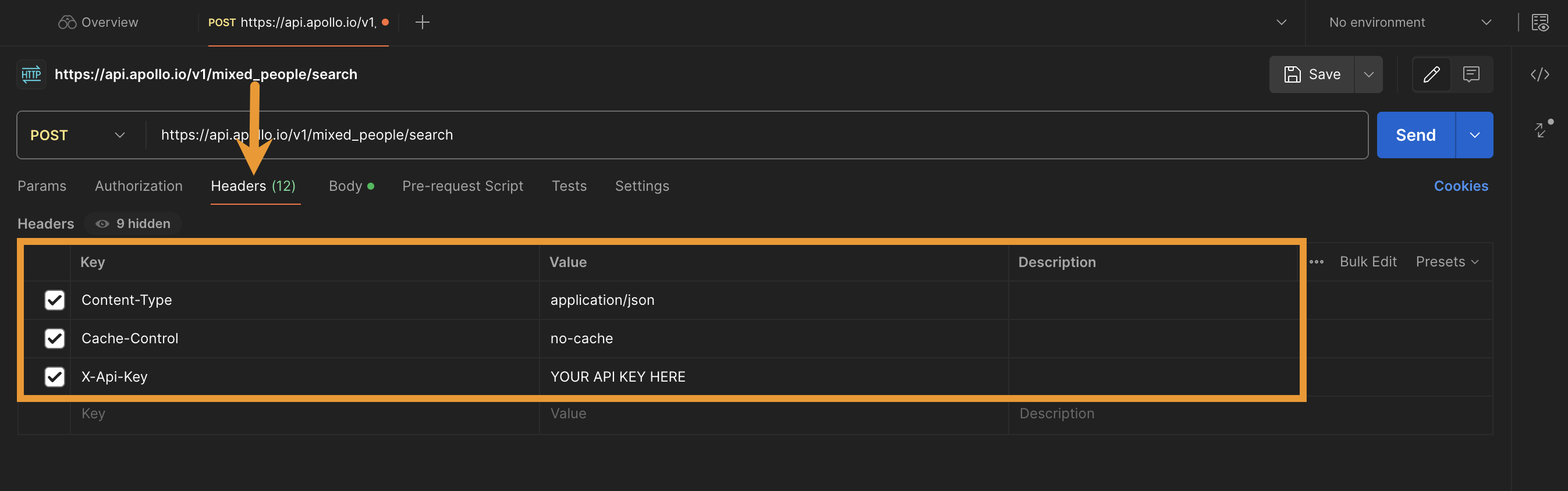Open the Tests tab
The image size is (1568, 491).
(569, 186)
